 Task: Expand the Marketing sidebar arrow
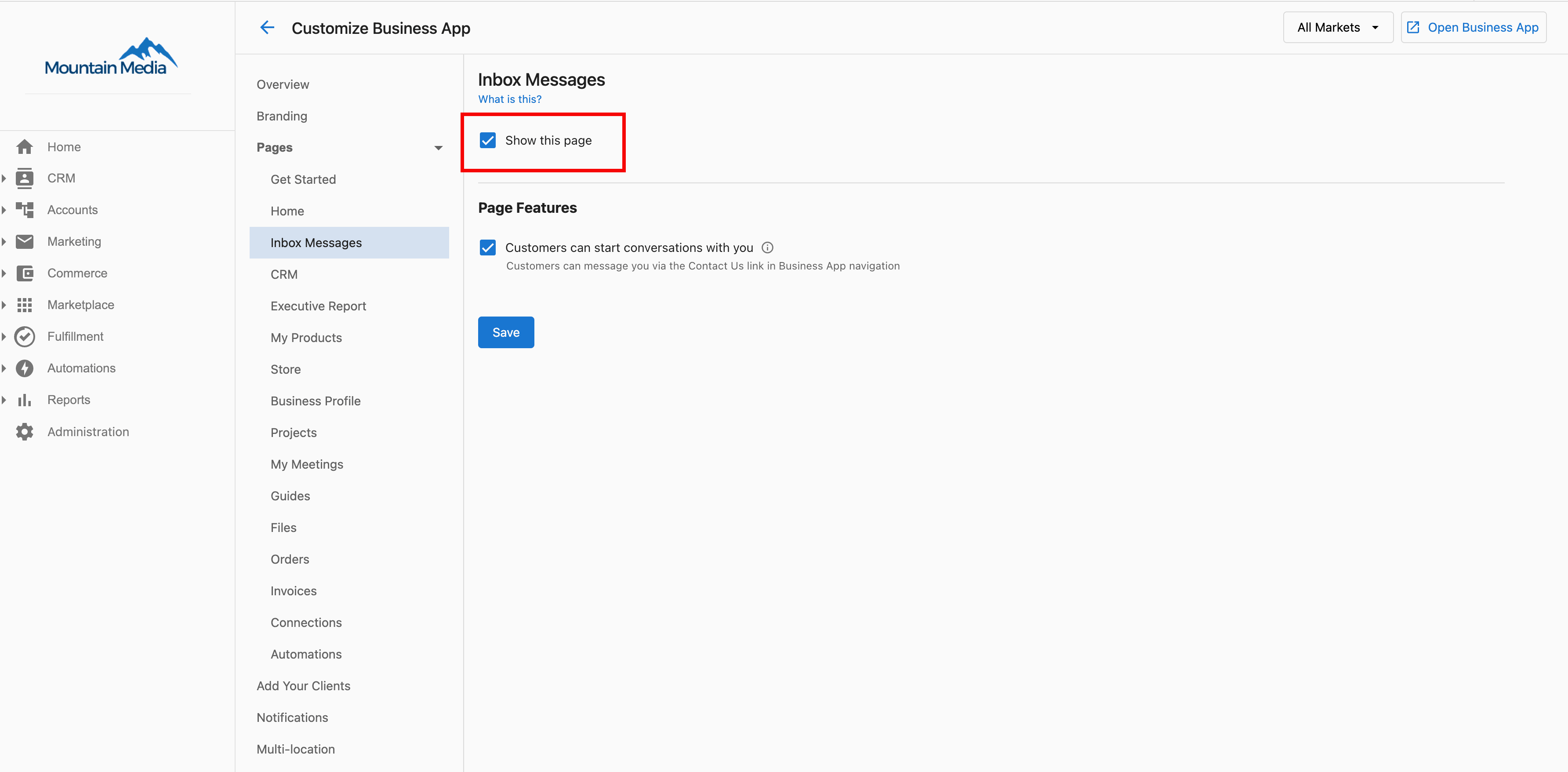pos(4,242)
